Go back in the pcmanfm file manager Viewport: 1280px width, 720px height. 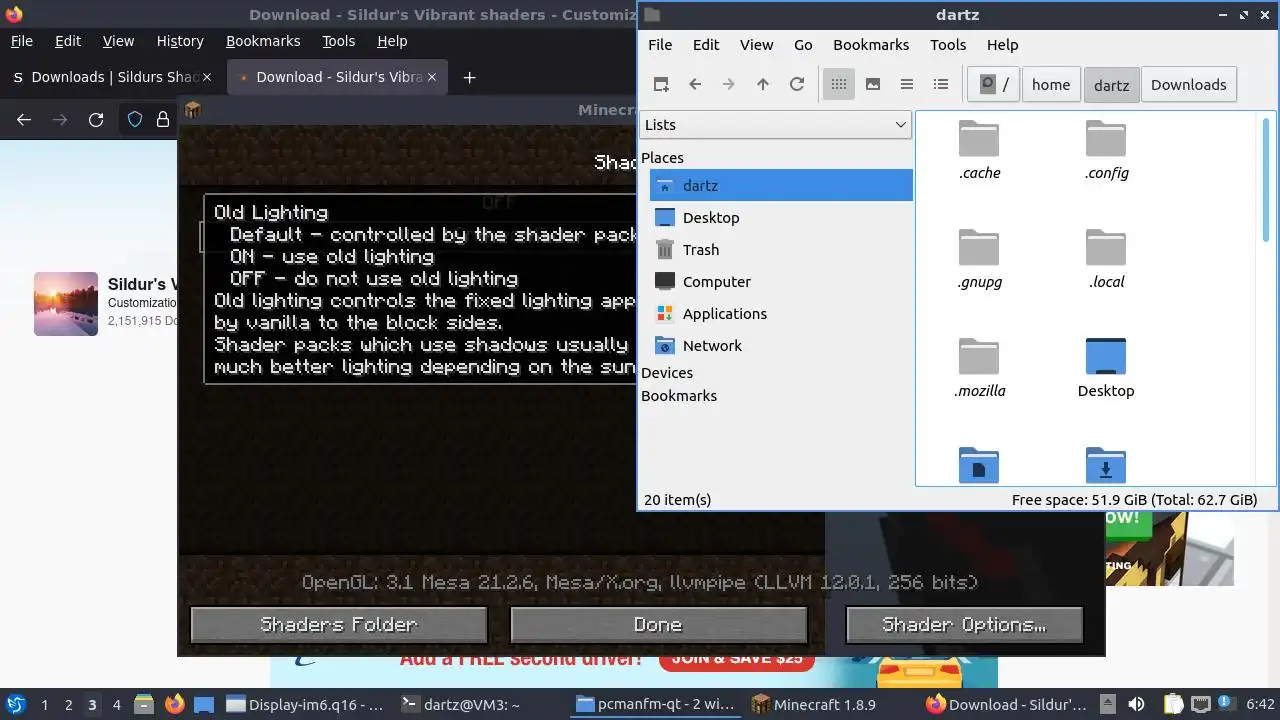695,85
